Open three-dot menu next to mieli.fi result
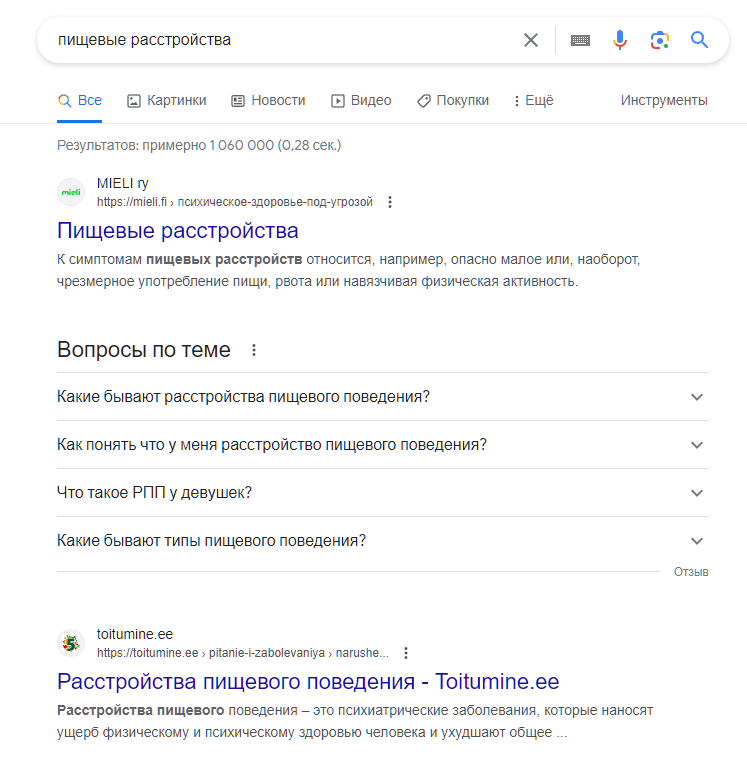747x760 pixels. tap(390, 202)
